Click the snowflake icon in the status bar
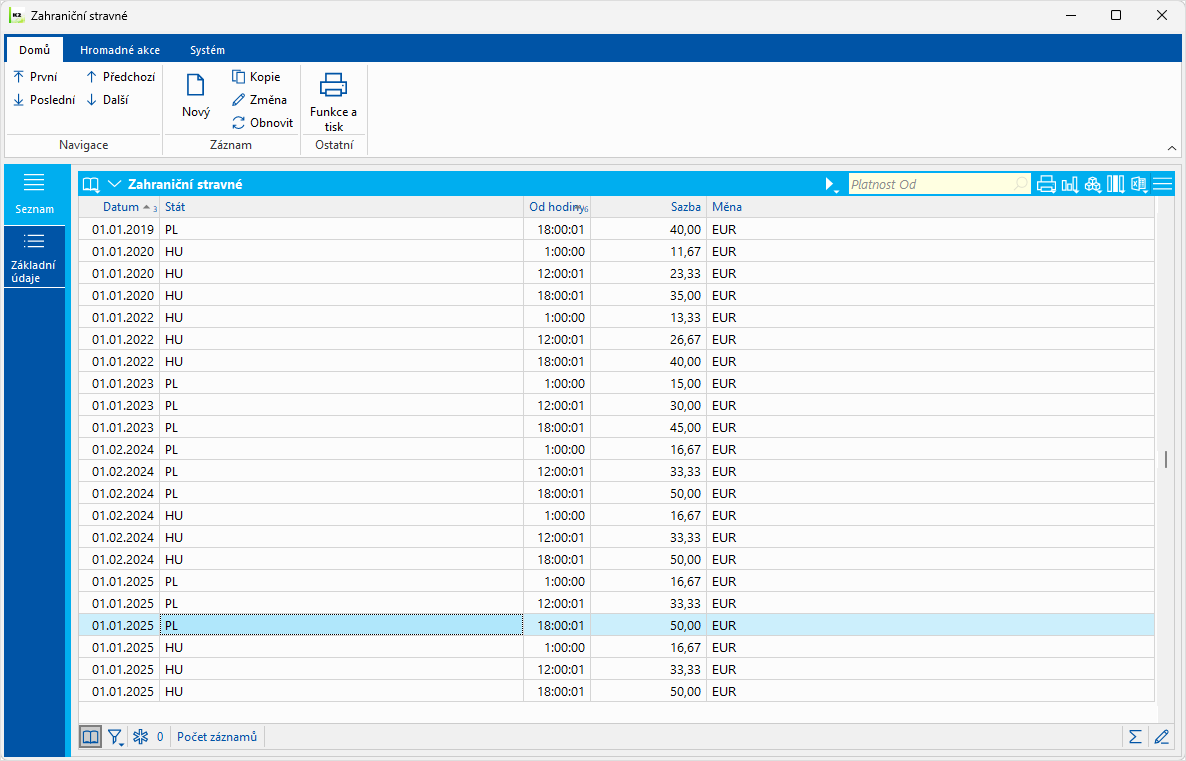The image size is (1186, 761). click(x=141, y=737)
